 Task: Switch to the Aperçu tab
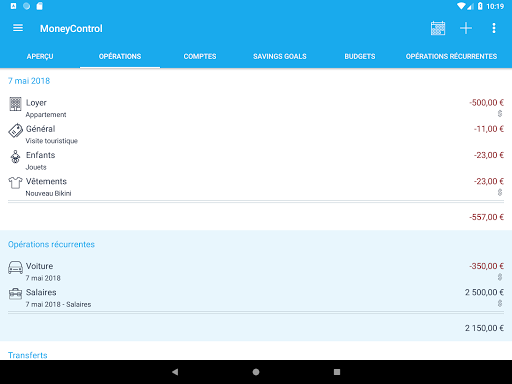click(40, 56)
